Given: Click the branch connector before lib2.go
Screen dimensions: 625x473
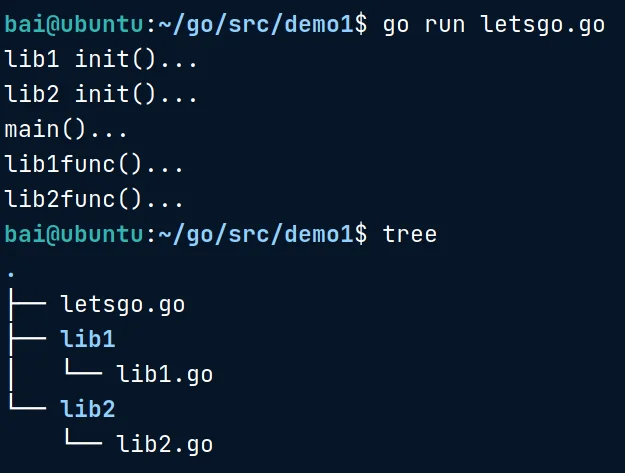Looking at the screenshot, I should [81, 442].
